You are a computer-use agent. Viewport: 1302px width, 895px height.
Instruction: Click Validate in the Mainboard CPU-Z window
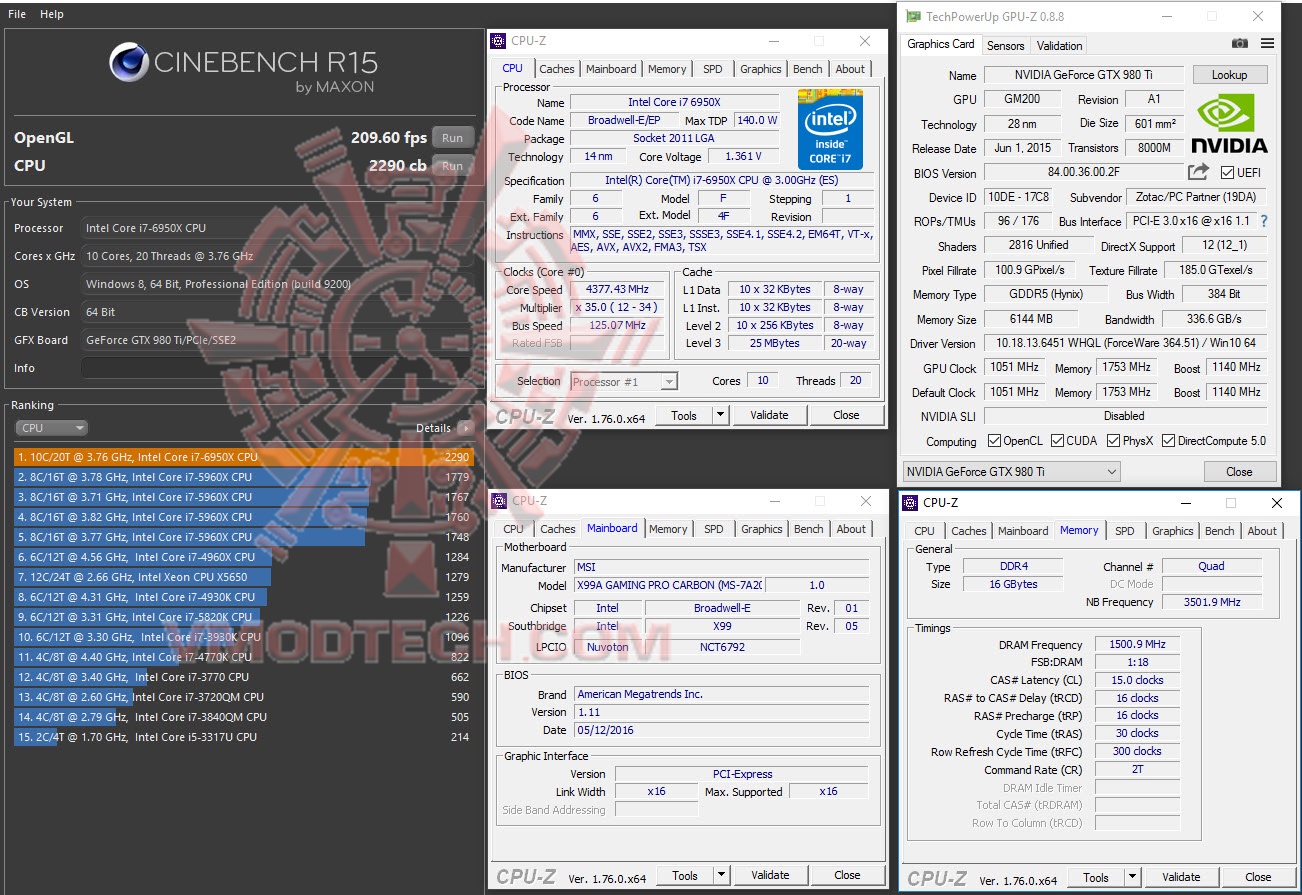(x=770, y=876)
